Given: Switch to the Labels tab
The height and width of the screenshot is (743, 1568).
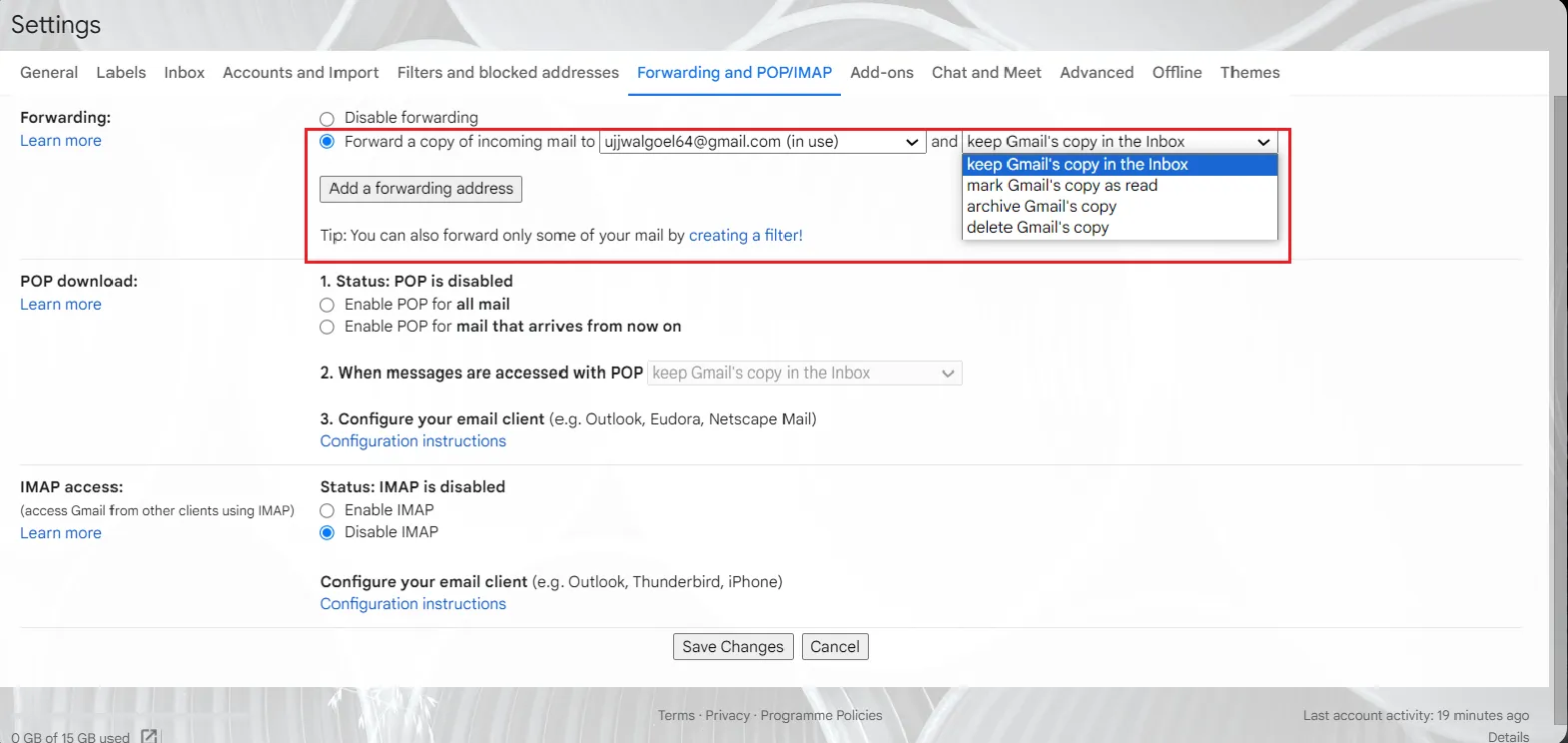Looking at the screenshot, I should (x=121, y=73).
